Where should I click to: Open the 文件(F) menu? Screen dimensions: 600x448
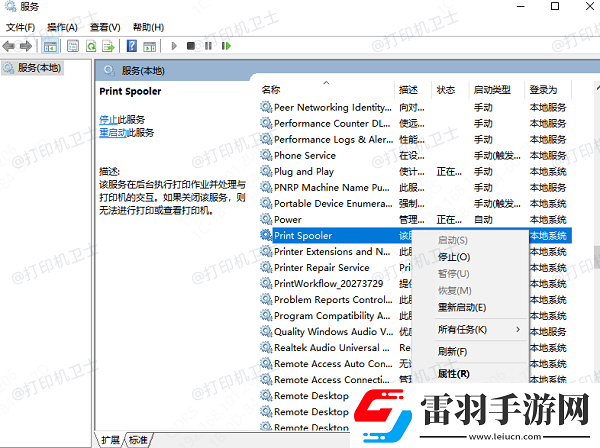[x=20, y=28]
